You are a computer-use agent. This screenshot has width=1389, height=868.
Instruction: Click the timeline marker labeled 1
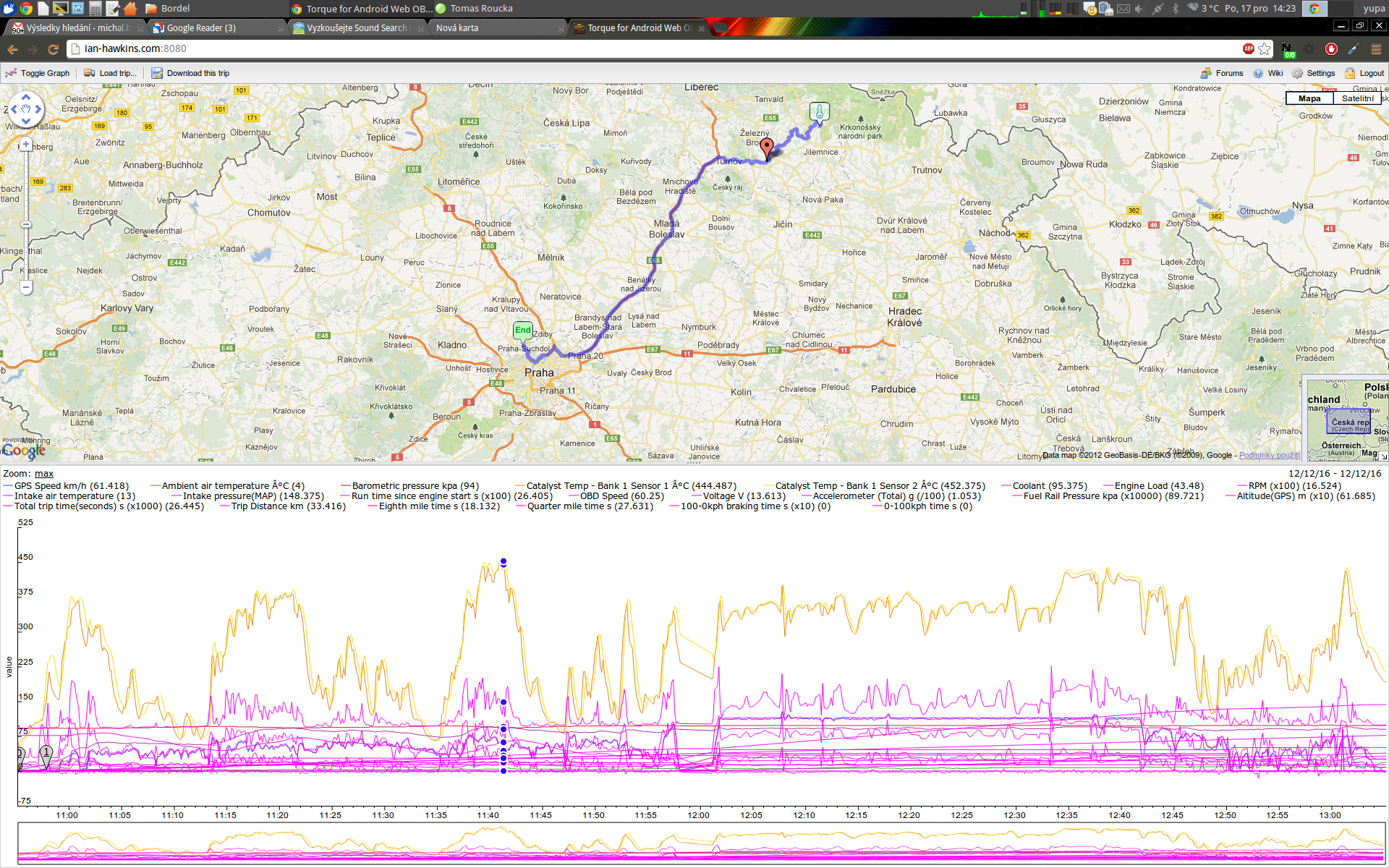click(46, 755)
